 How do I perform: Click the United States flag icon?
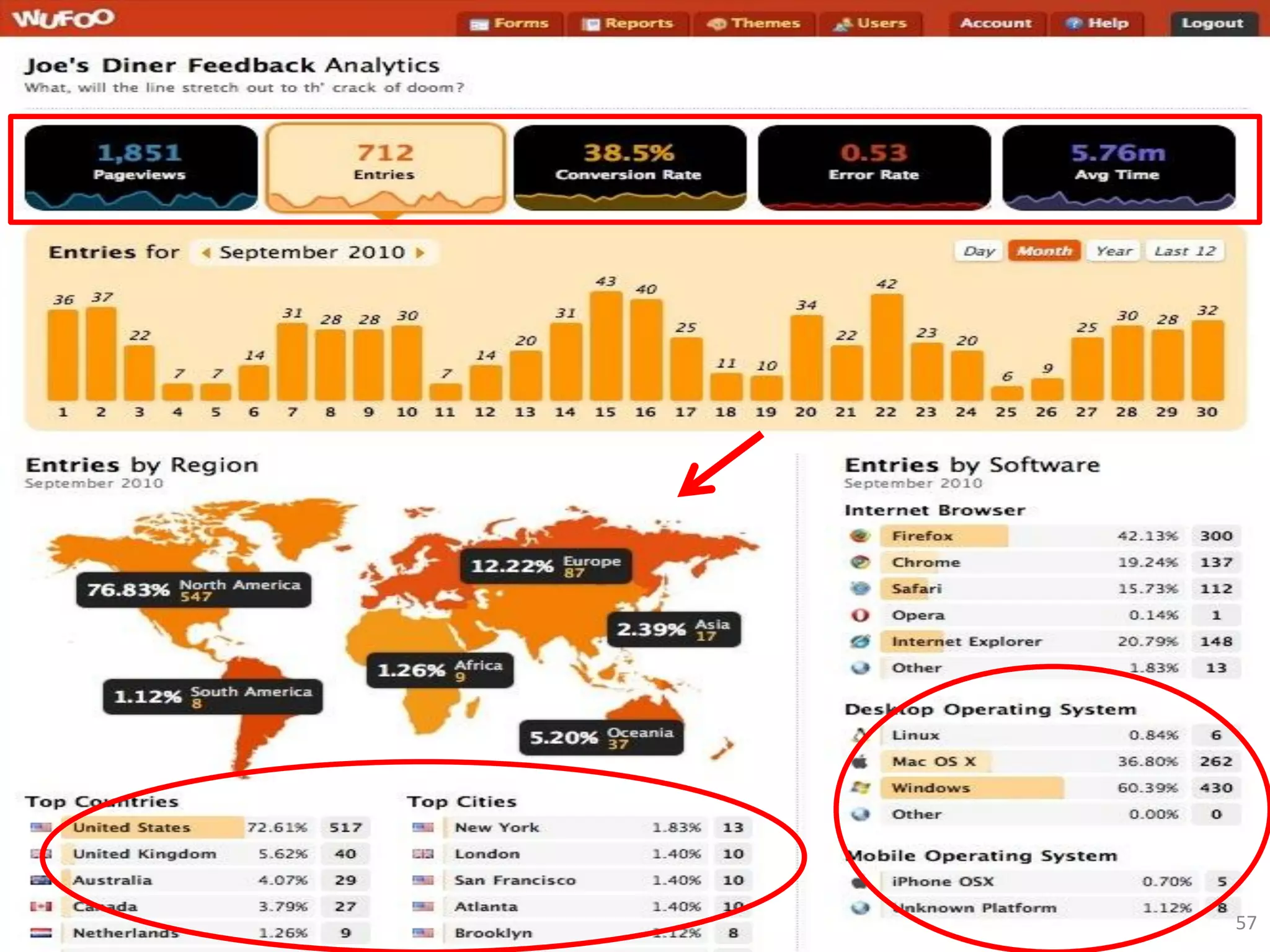tap(41, 827)
